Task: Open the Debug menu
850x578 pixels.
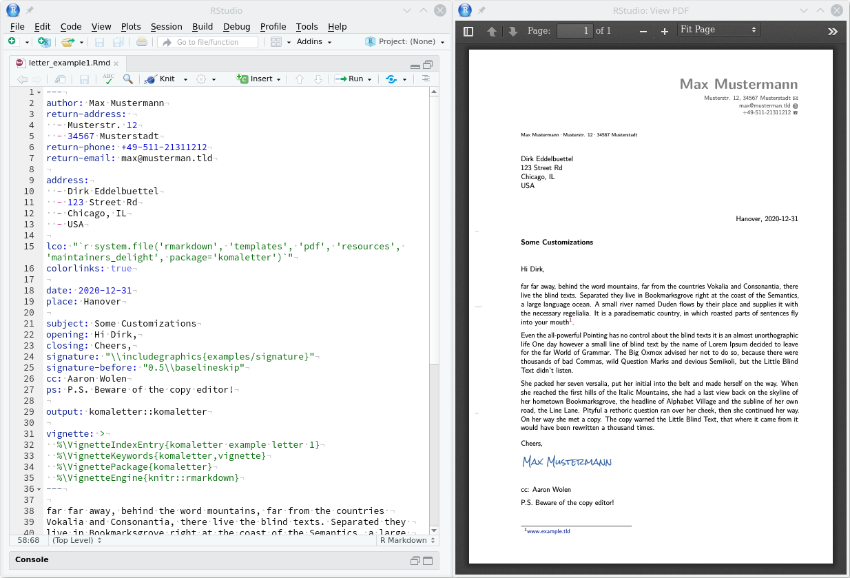Action: (x=237, y=27)
